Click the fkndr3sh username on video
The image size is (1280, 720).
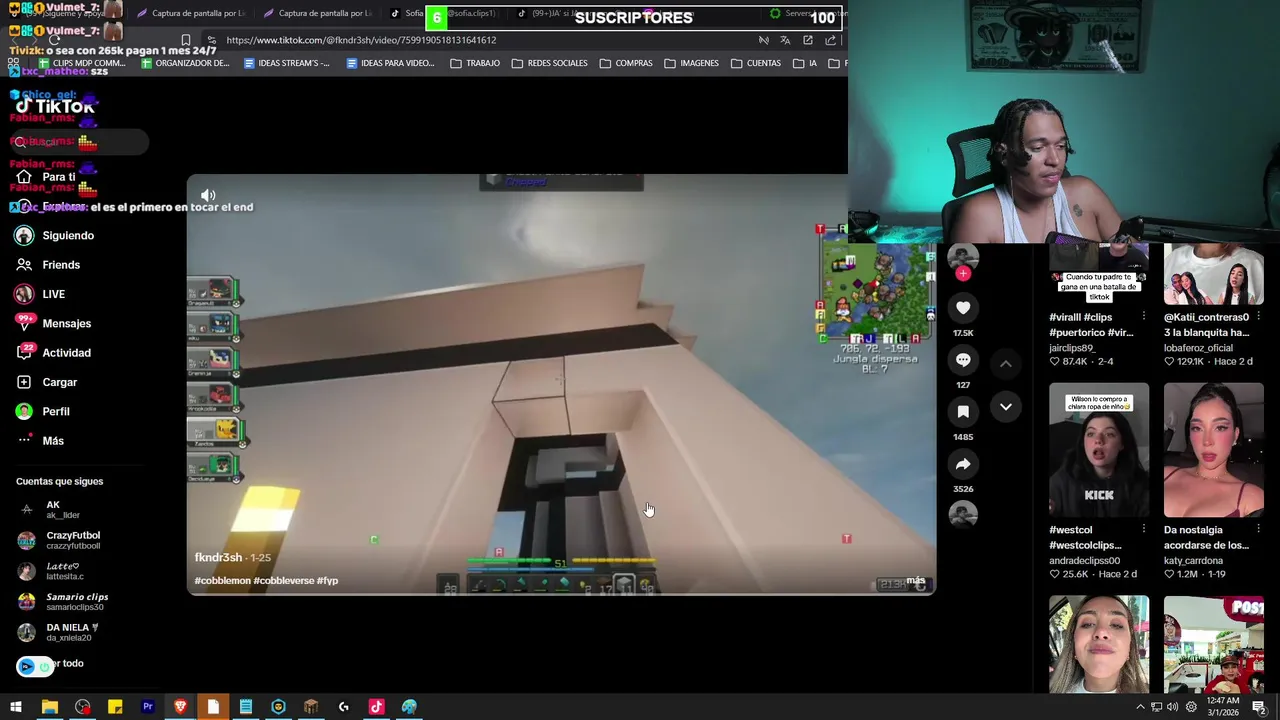coord(218,558)
